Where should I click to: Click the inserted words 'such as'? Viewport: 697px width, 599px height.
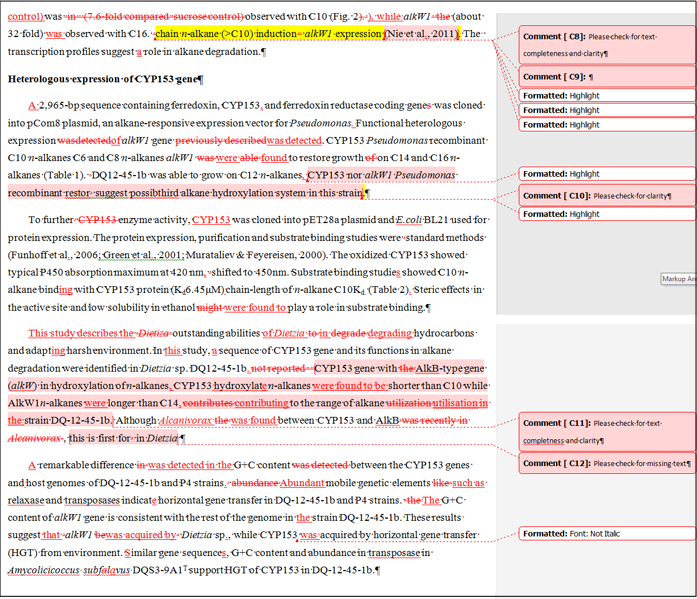click(x=468, y=483)
